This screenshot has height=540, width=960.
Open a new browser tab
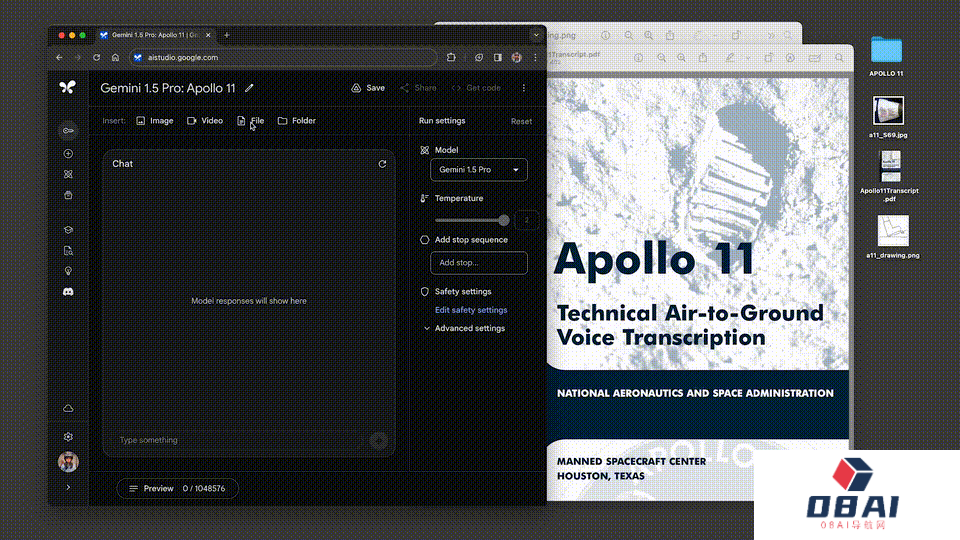coord(227,35)
